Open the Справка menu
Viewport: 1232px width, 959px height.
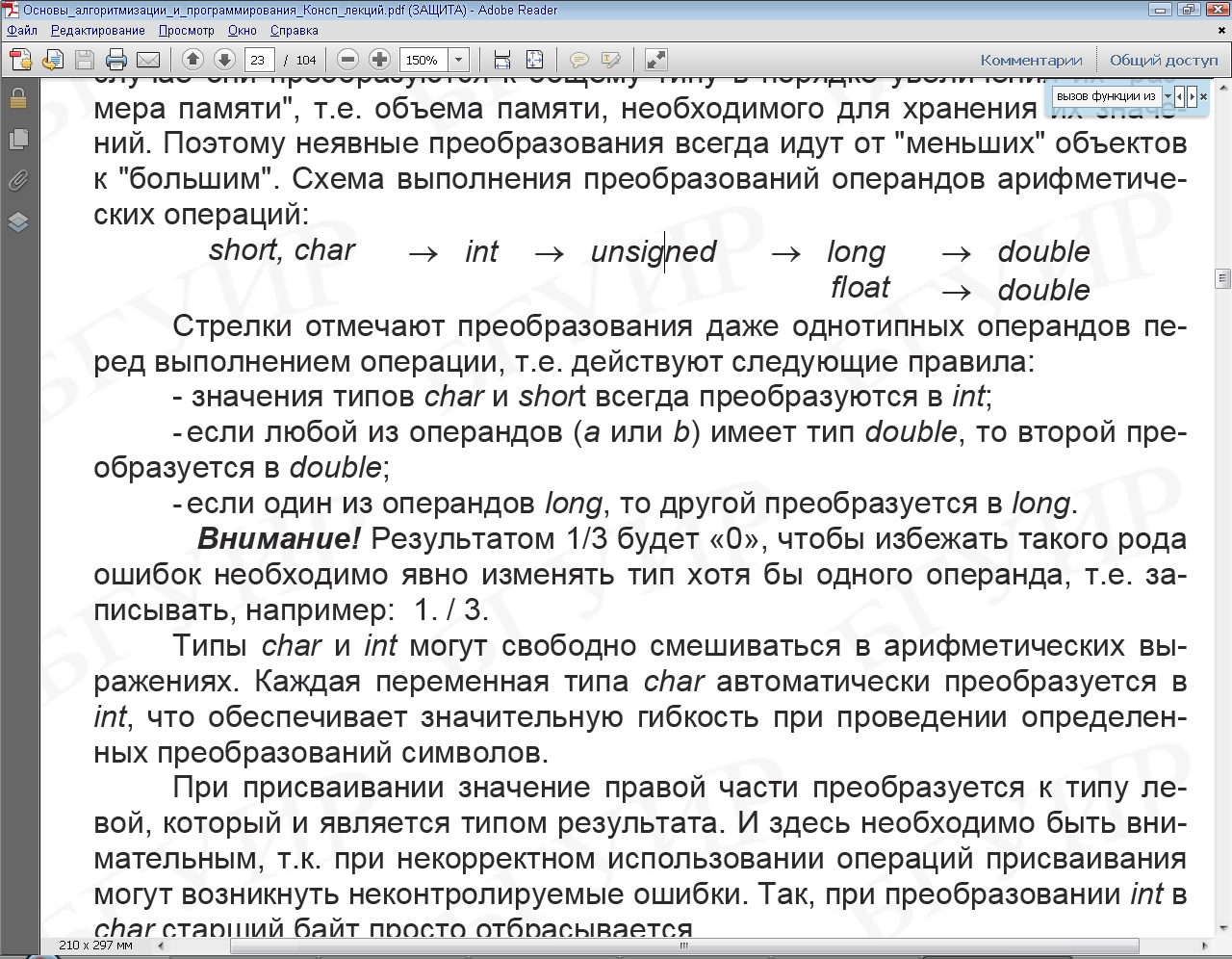pos(295,31)
